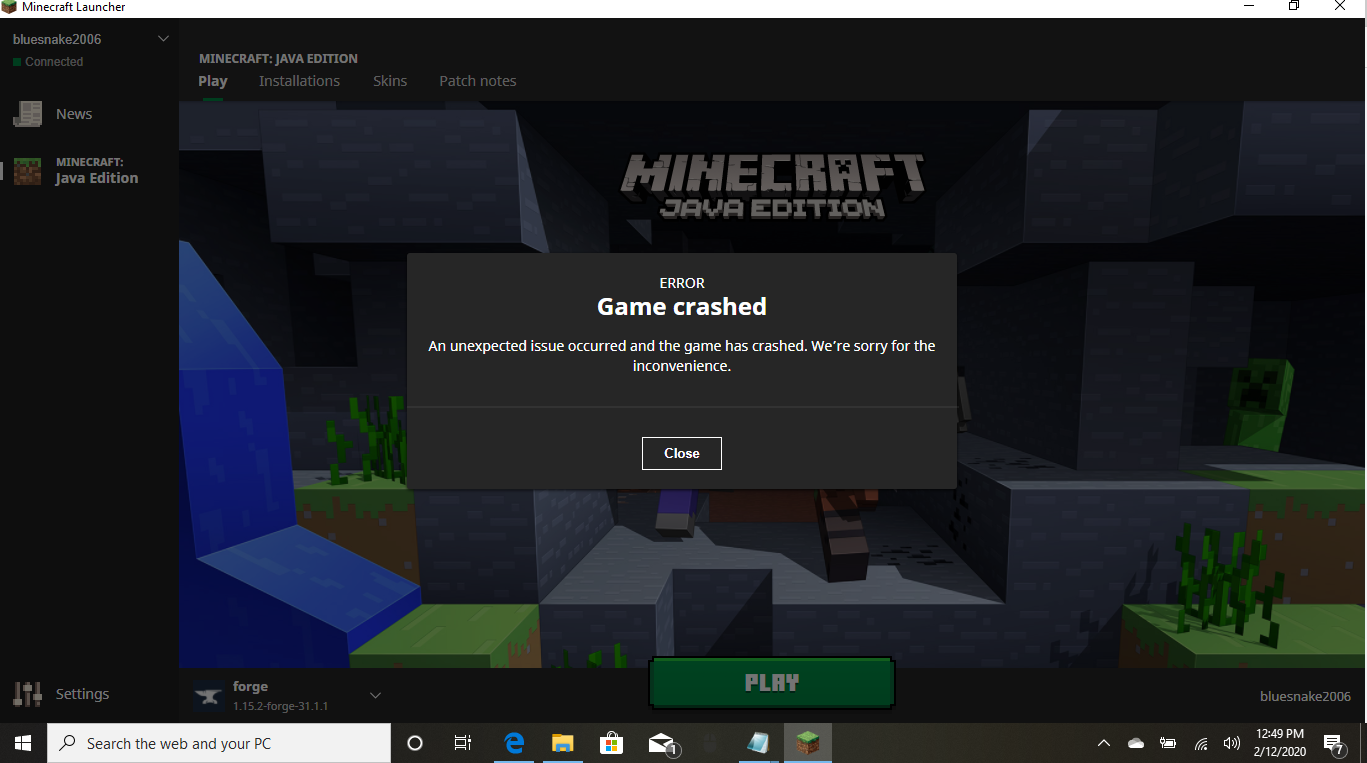
Task: Click the Connected status text
Action: point(54,61)
